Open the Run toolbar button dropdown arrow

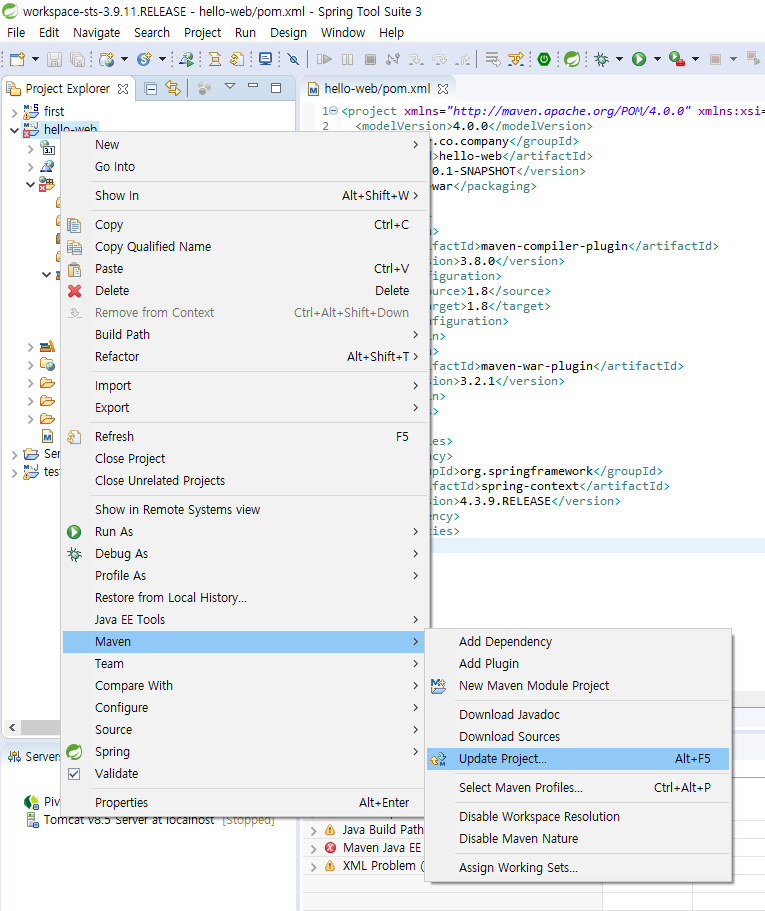tap(657, 60)
